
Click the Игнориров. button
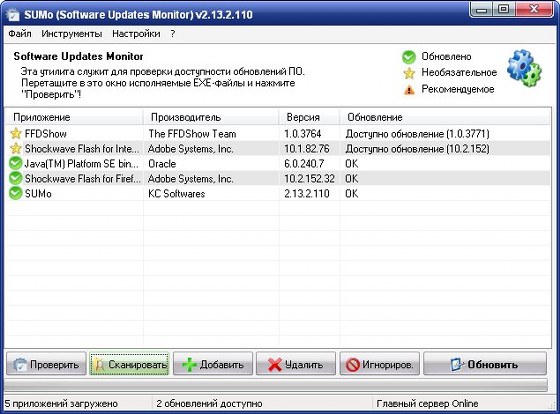pyautogui.click(x=380, y=364)
